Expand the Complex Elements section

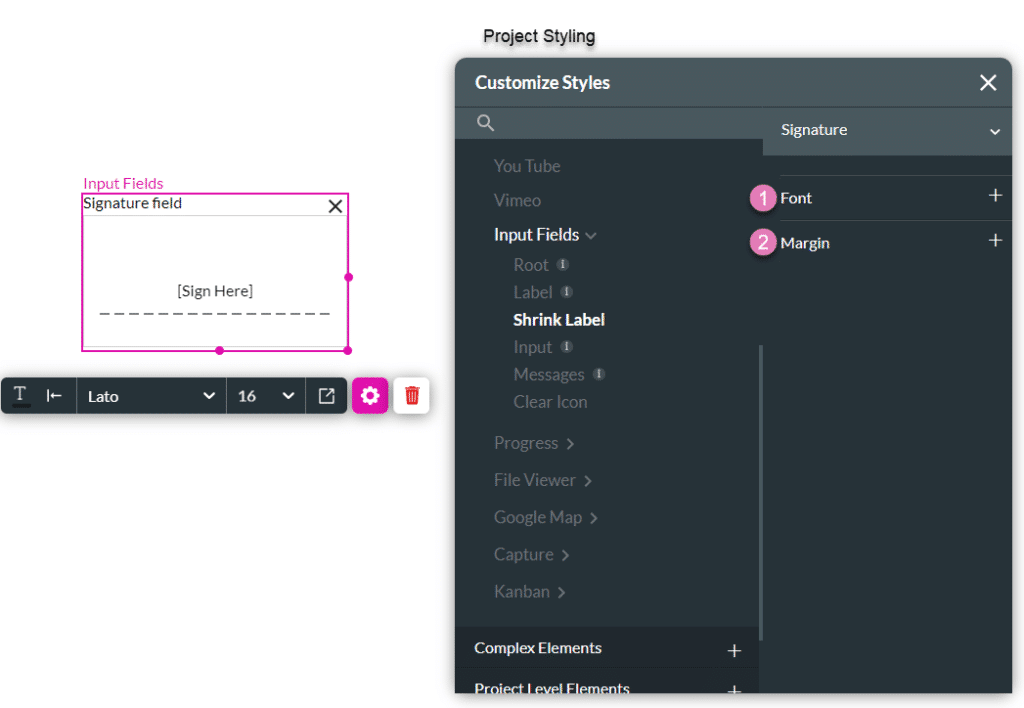click(x=734, y=649)
